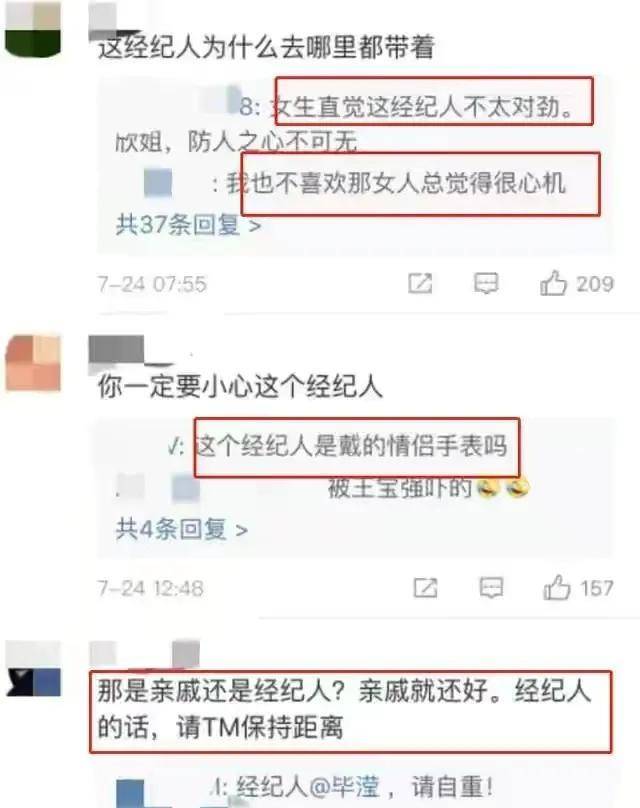640x808 pixels.
Task: Open the orange avatar of second commenter
Action: 33,363
